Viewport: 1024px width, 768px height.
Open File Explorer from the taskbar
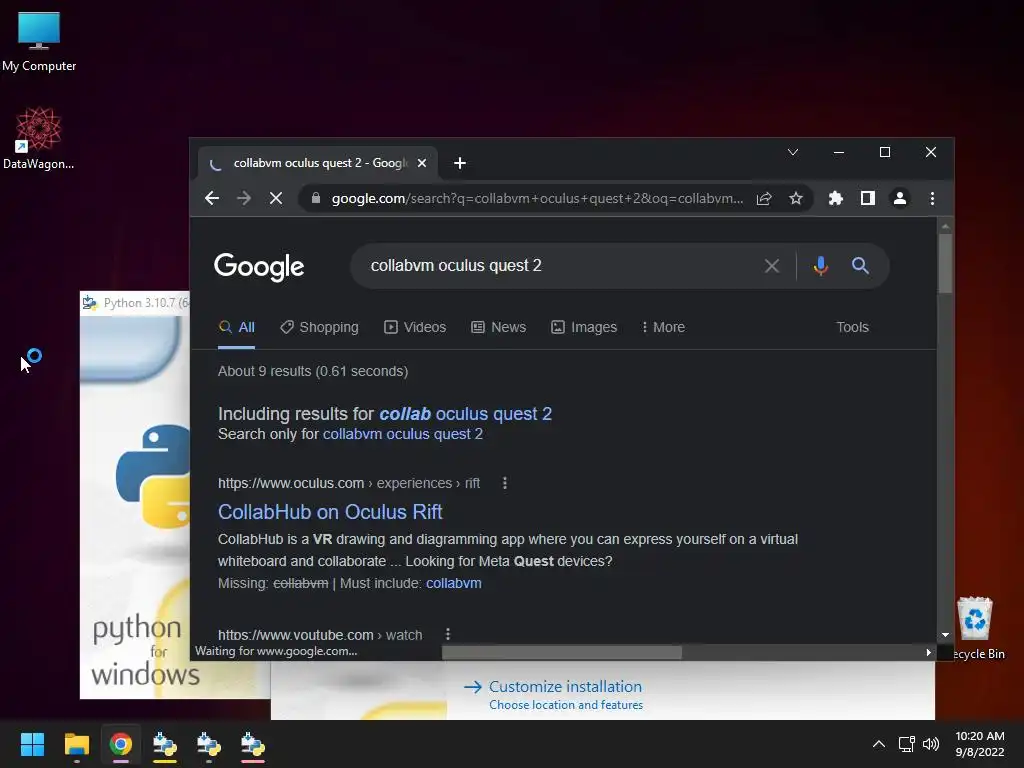pos(76,744)
